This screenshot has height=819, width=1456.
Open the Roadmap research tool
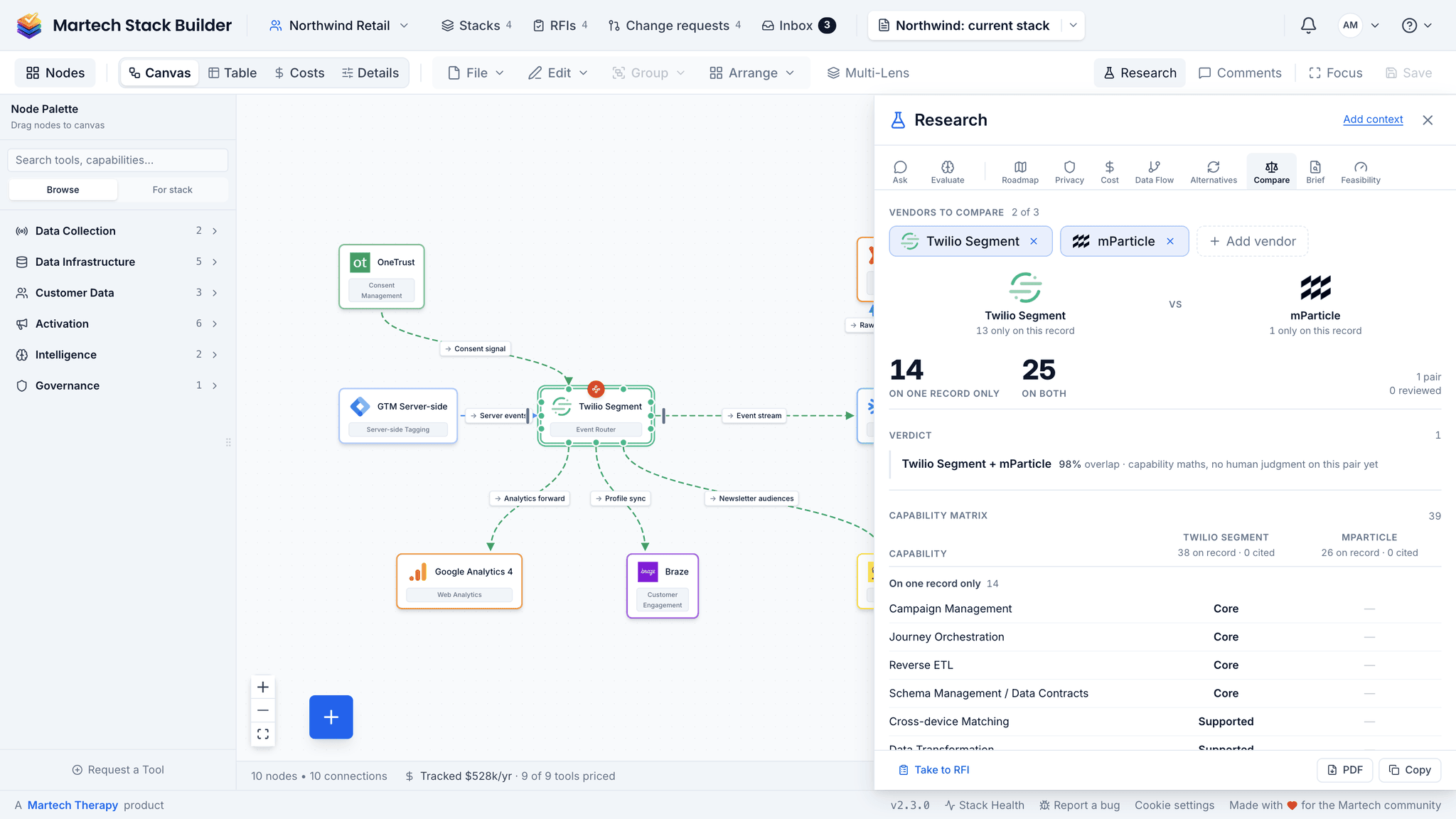(x=1020, y=172)
